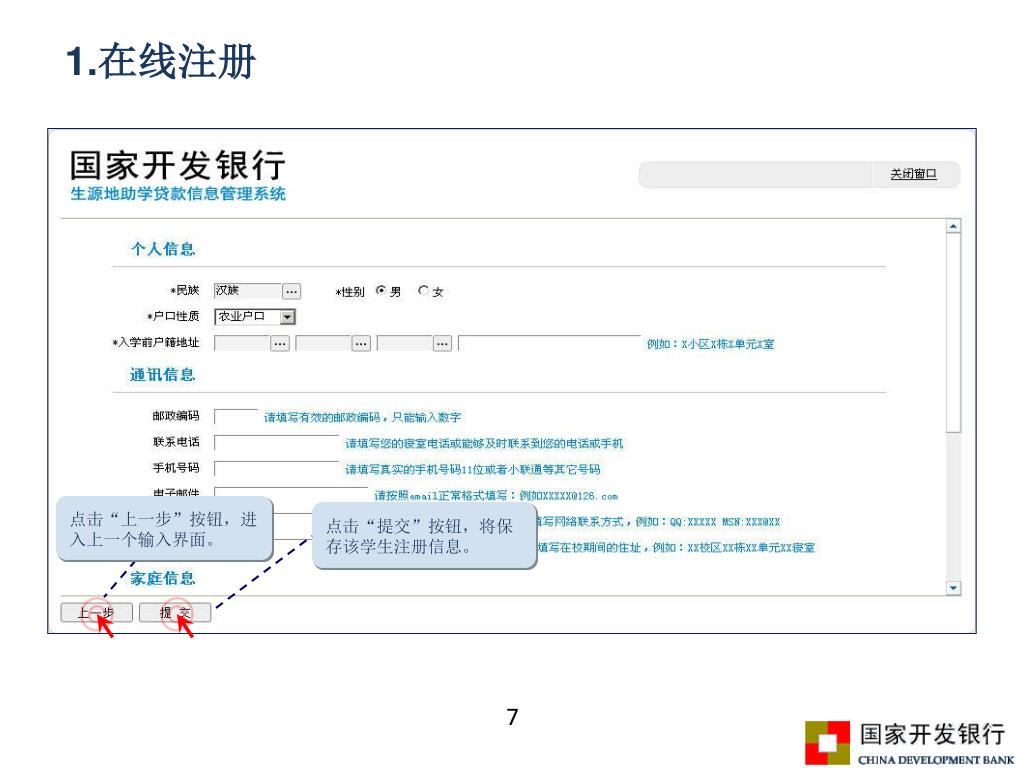Click the 生源地助学贷款信息管理系统 subtitle
This screenshot has width=1024, height=768.
click(x=178, y=194)
